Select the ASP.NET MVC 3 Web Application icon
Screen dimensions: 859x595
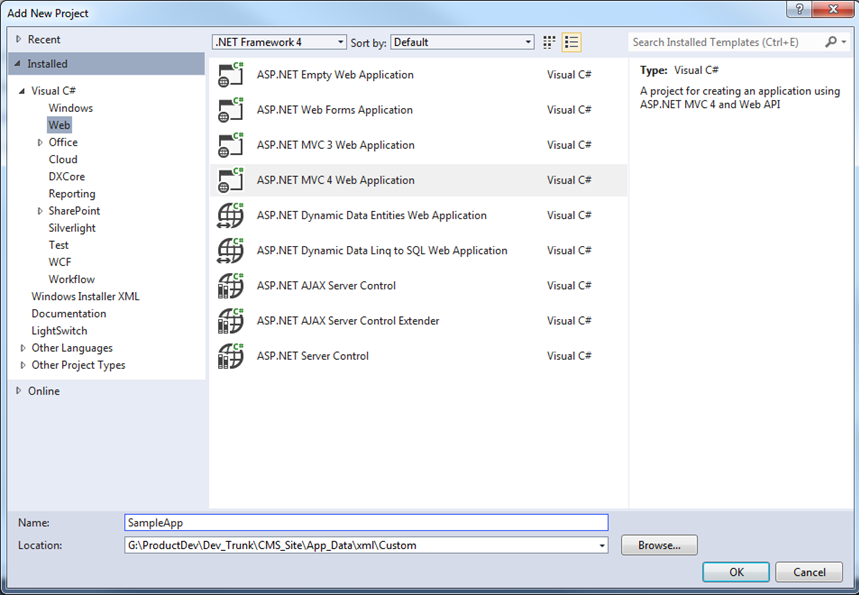pyautogui.click(x=230, y=144)
